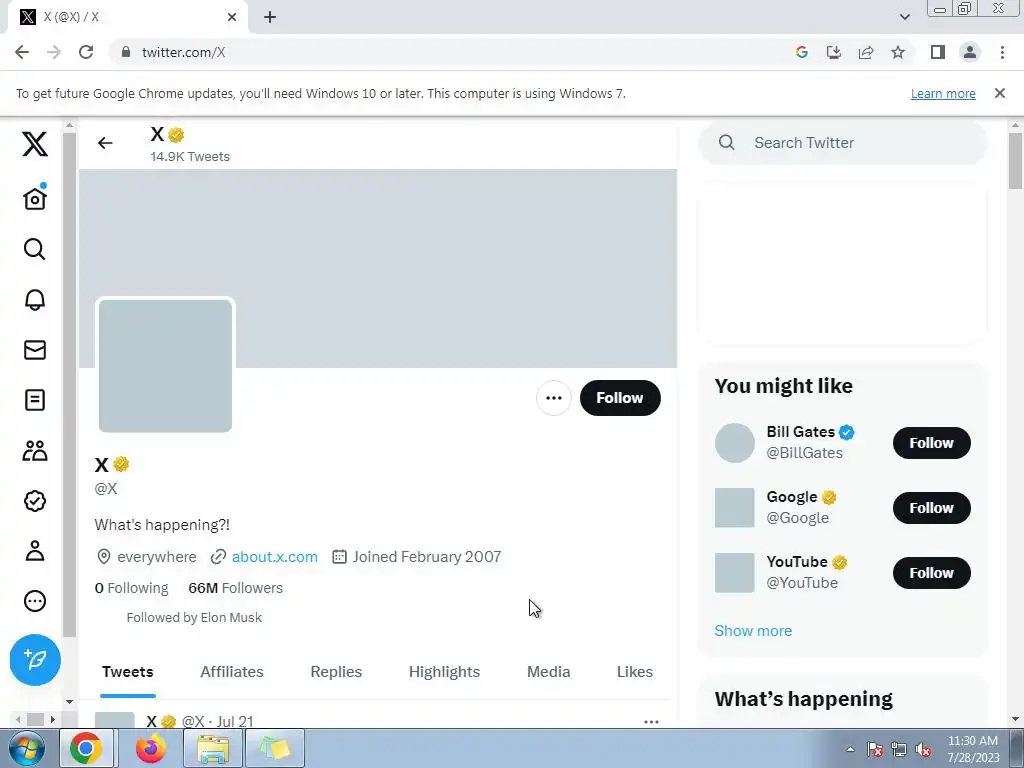Follow the X profile
1024x768 pixels.
[620, 398]
